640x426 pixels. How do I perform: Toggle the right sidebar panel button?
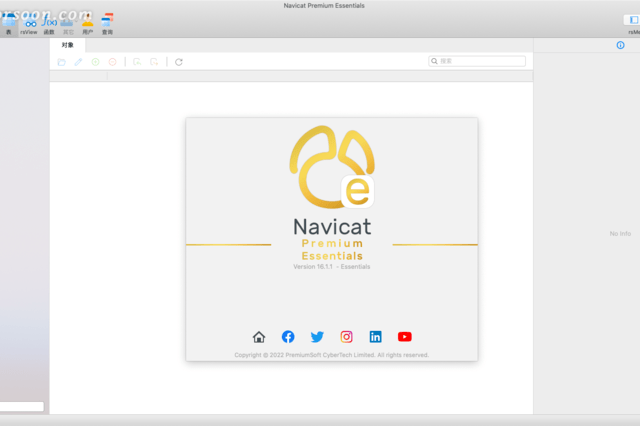(x=633, y=20)
